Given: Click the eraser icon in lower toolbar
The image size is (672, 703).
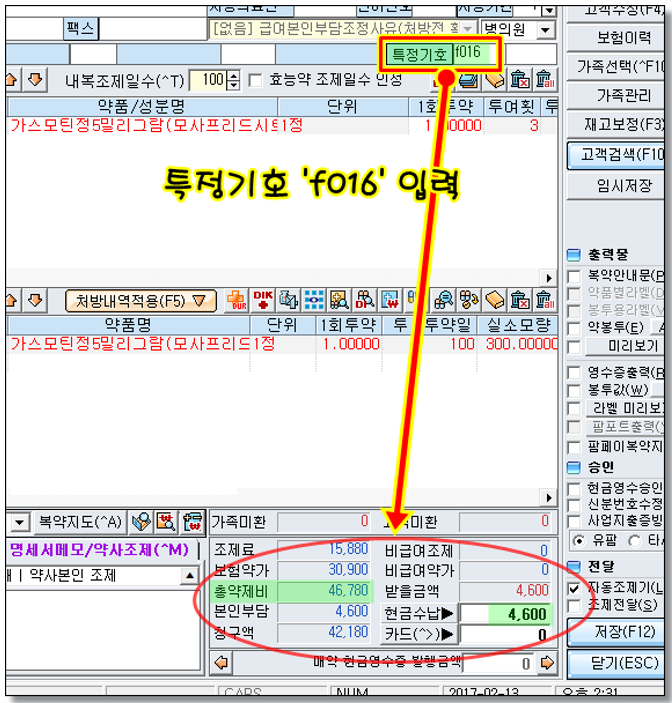Looking at the screenshot, I should coord(495,299).
